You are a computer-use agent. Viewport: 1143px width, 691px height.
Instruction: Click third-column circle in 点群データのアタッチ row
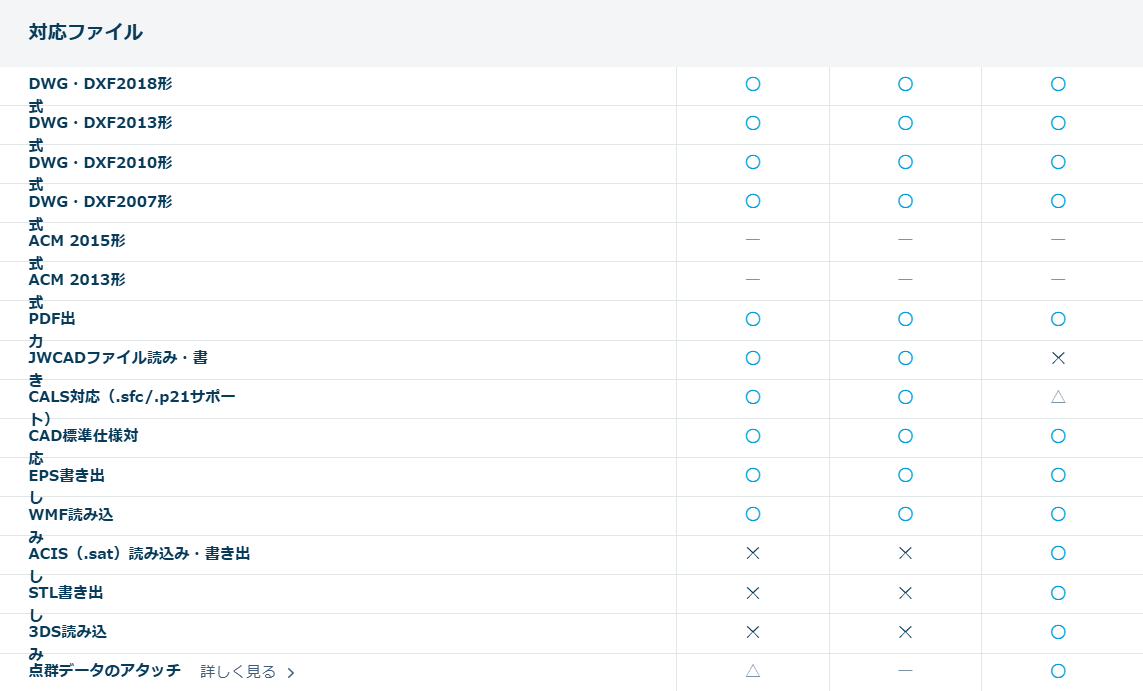tap(1058, 671)
